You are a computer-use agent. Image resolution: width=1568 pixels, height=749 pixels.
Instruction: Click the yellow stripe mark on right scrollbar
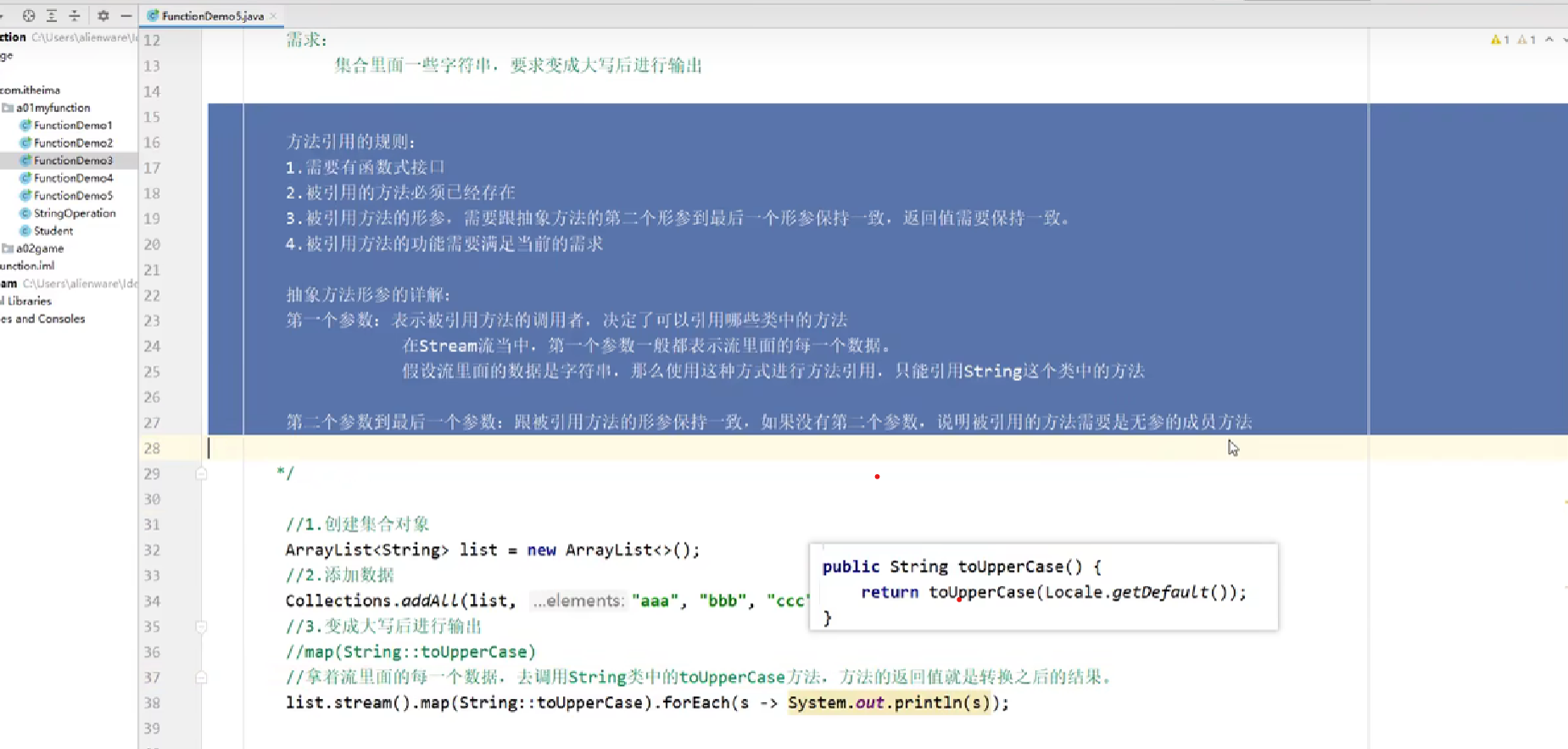pyautogui.click(x=1565, y=502)
